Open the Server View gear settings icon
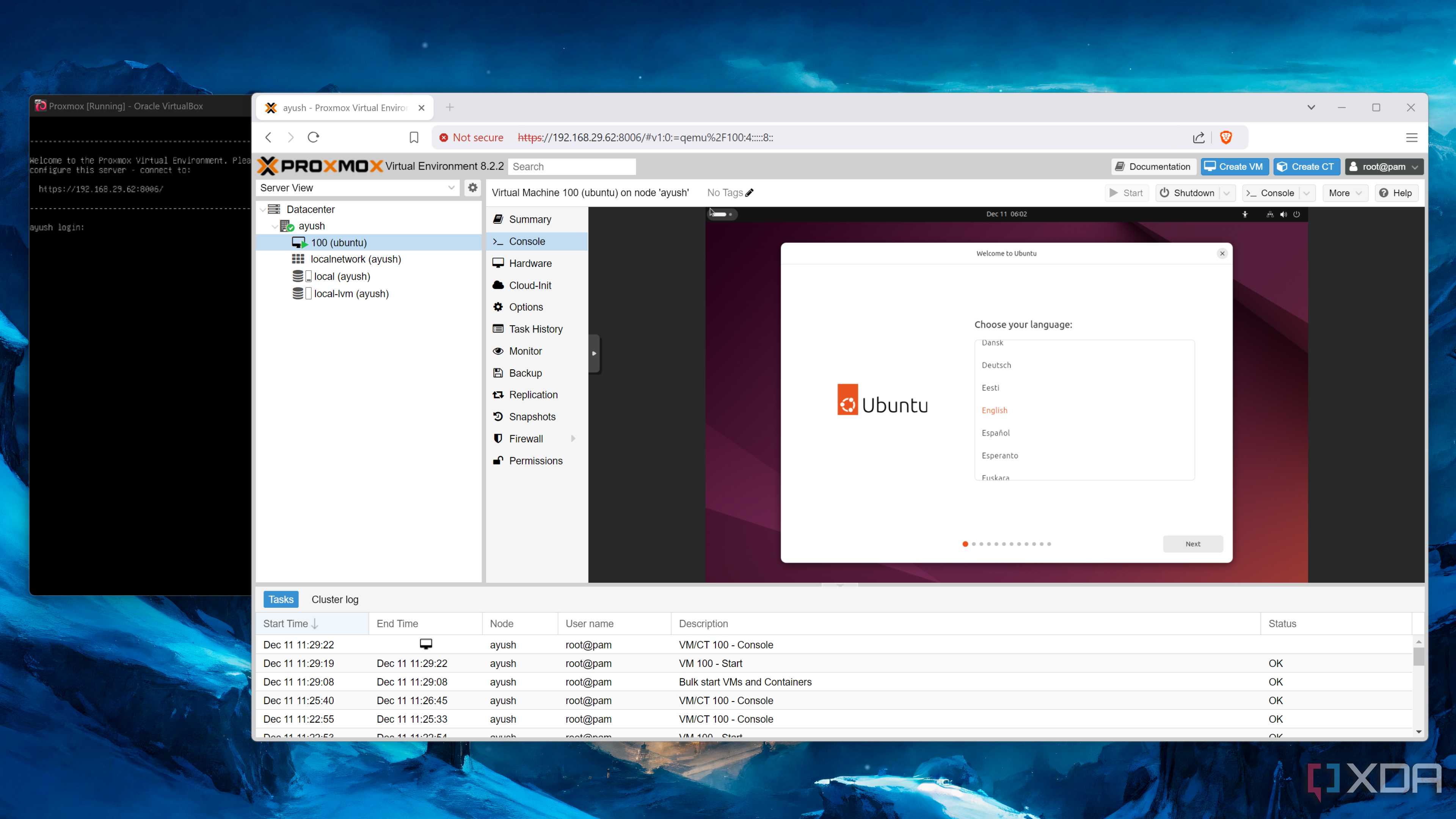 (472, 188)
